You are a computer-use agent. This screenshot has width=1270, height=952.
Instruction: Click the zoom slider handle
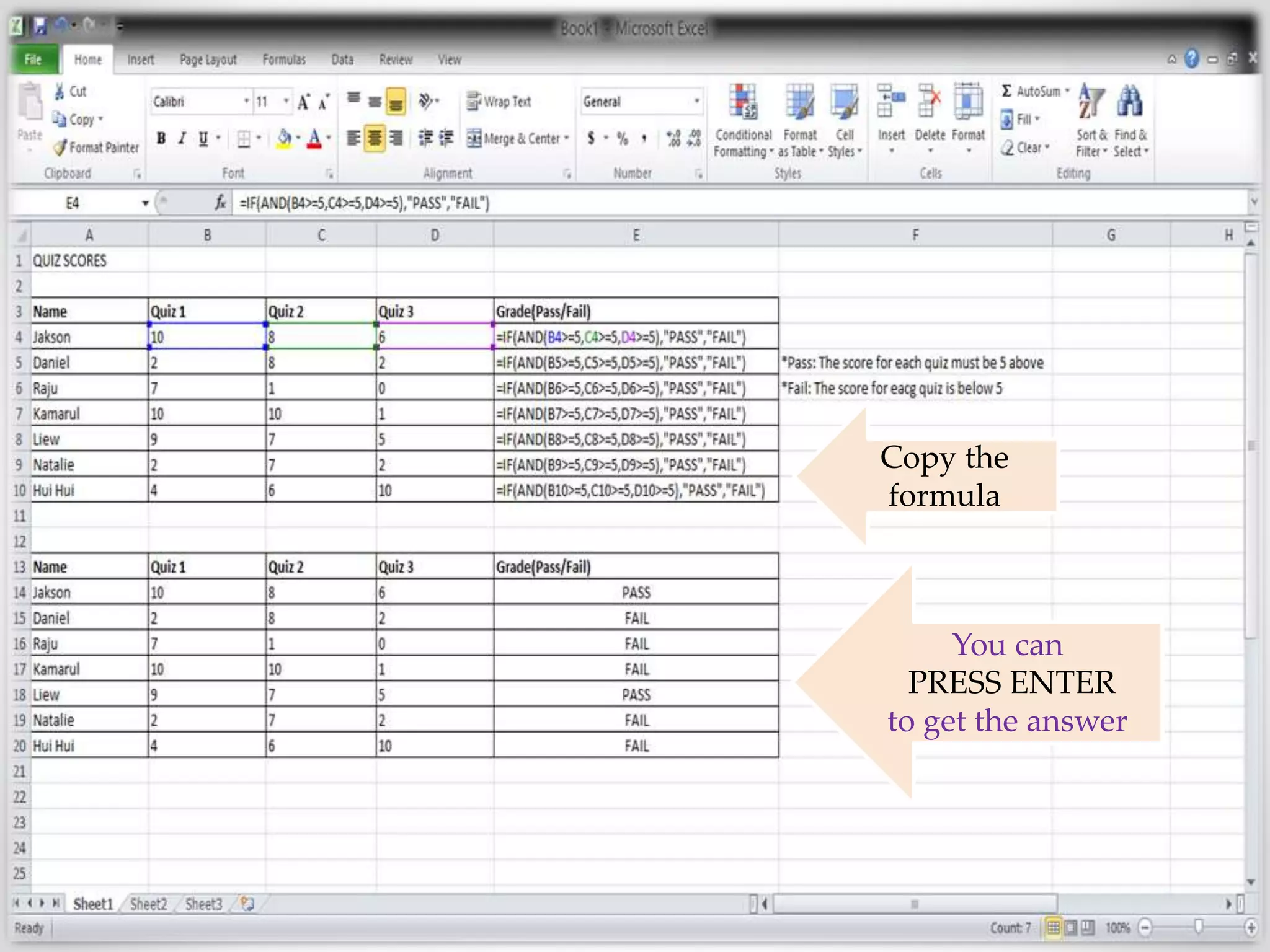tap(1199, 927)
